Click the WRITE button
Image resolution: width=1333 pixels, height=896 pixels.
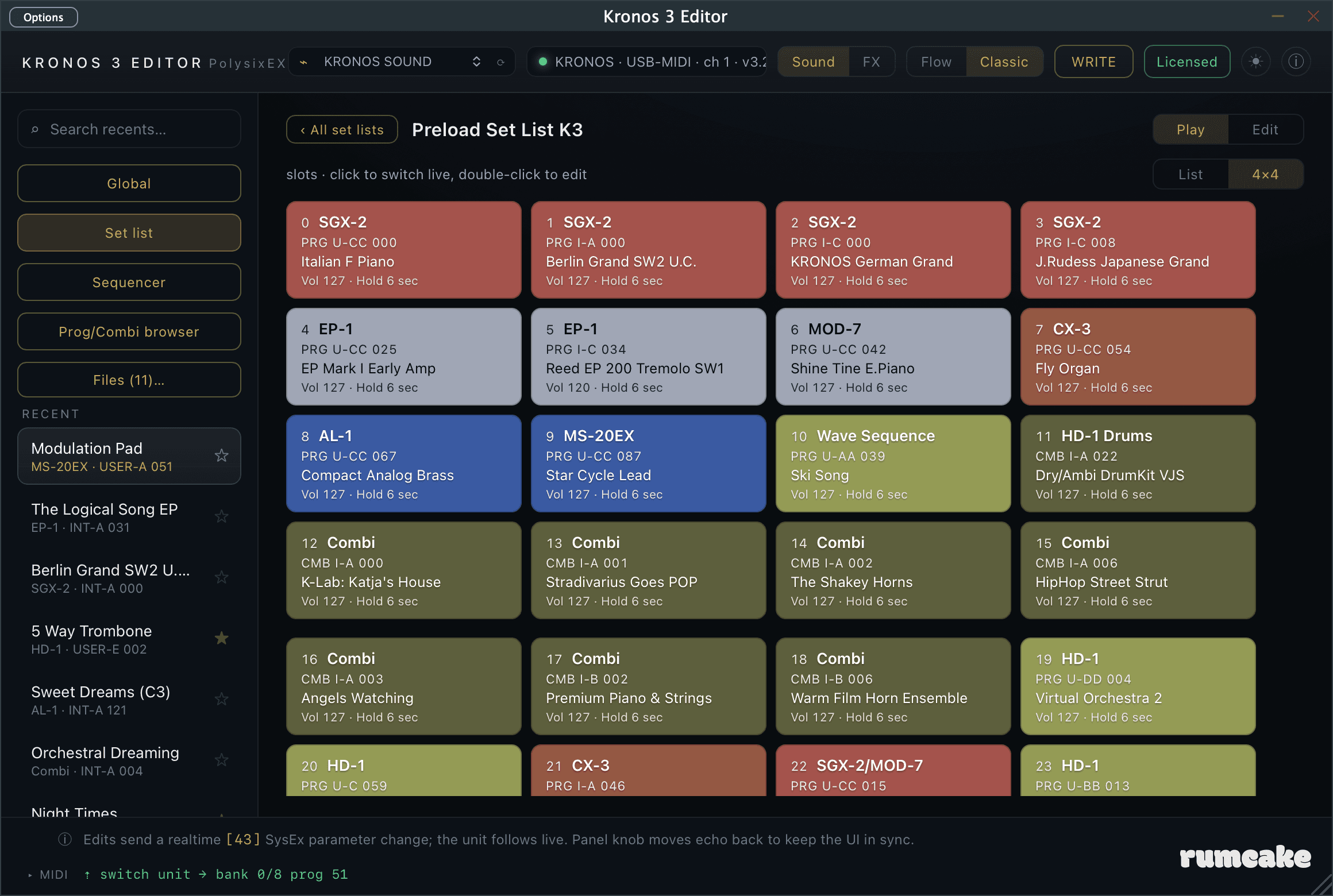point(1093,61)
